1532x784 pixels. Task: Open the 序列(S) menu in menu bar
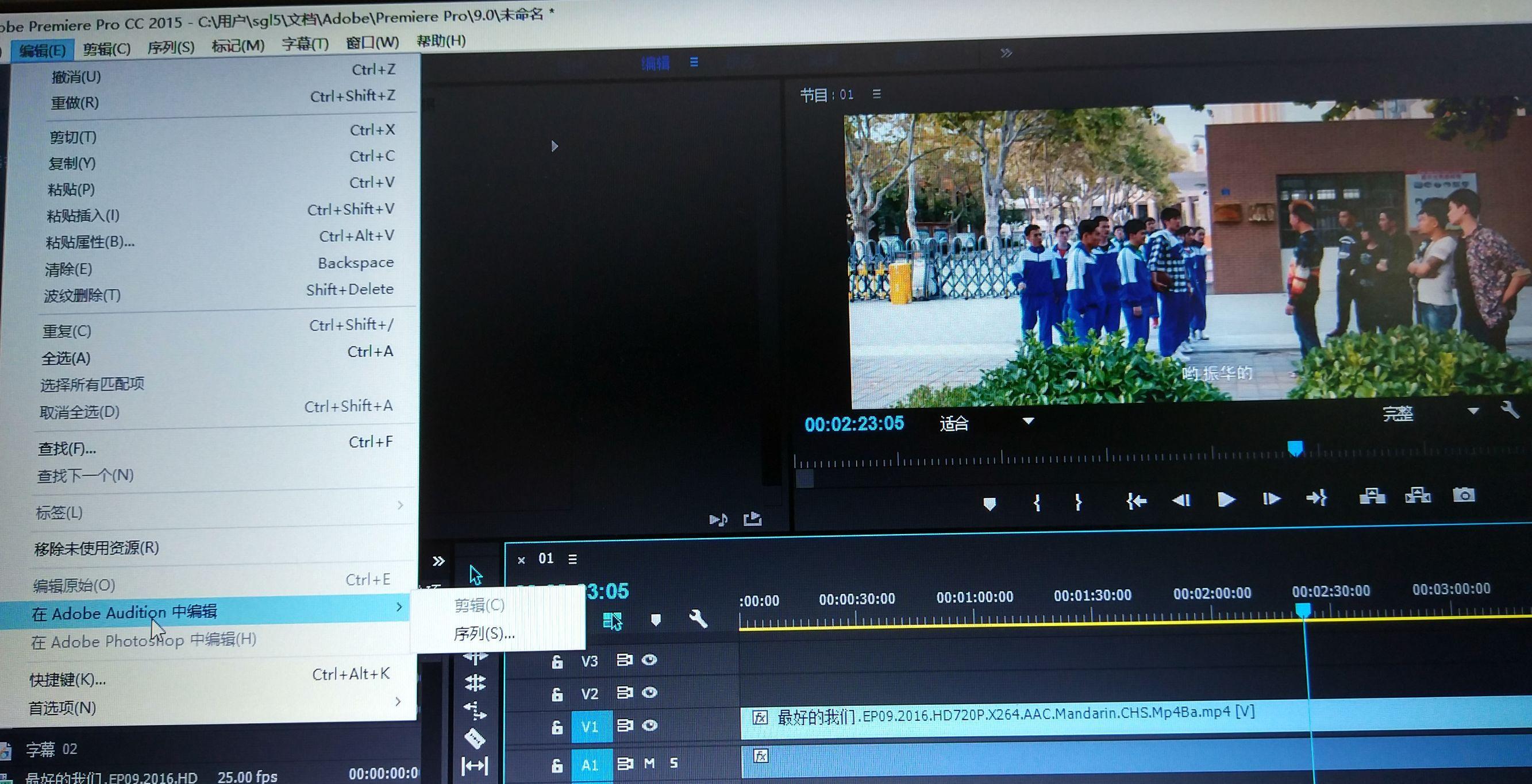click(x=170, y=48)
